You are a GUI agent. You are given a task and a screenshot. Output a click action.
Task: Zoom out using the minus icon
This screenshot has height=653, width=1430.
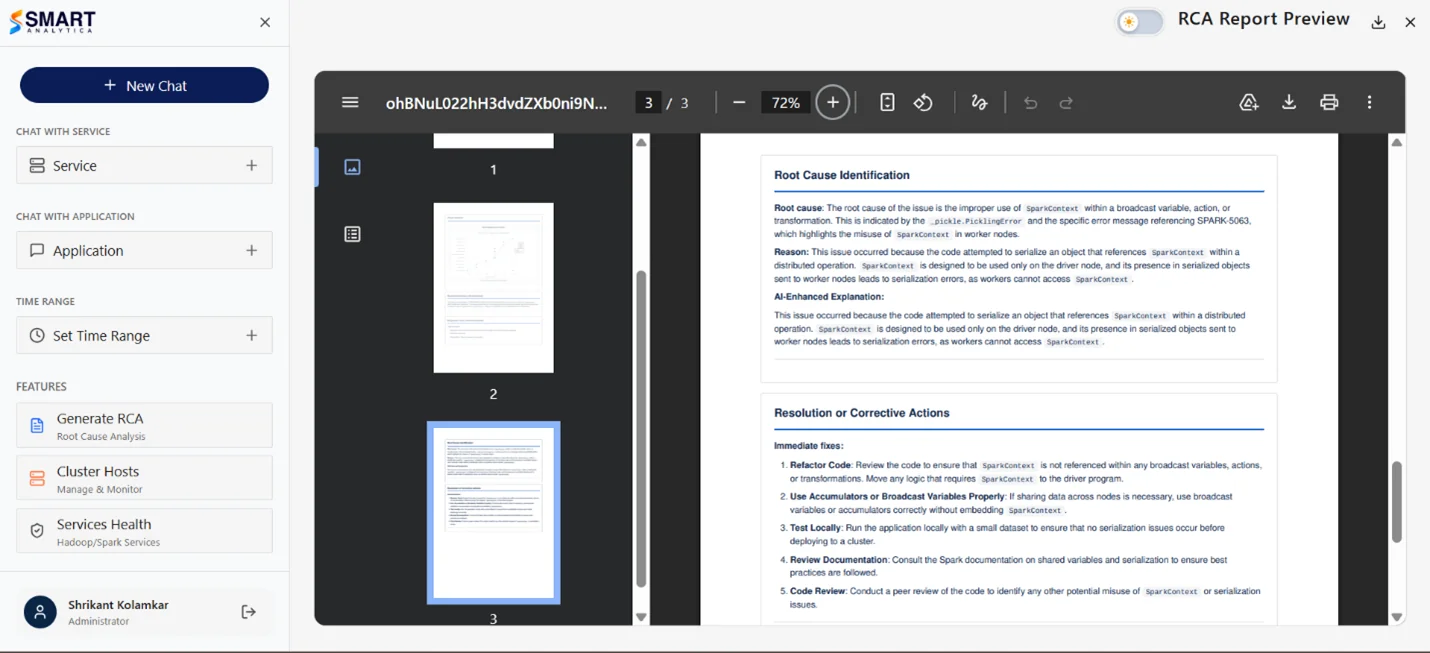tap(739, 102)
